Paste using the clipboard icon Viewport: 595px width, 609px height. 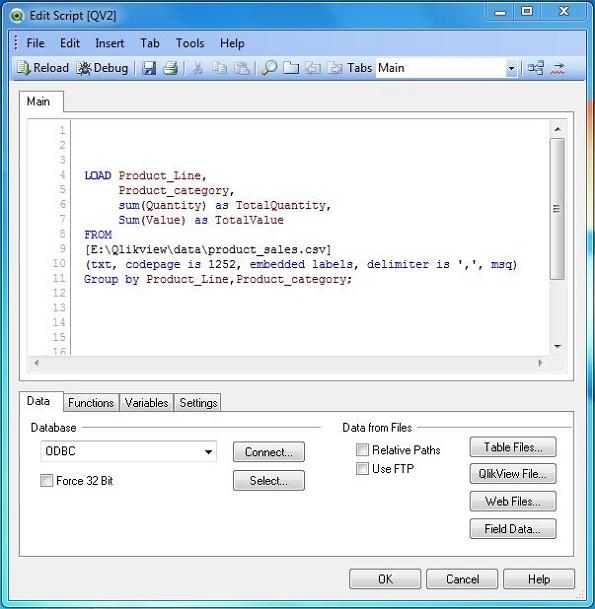(x=242, y=68)
